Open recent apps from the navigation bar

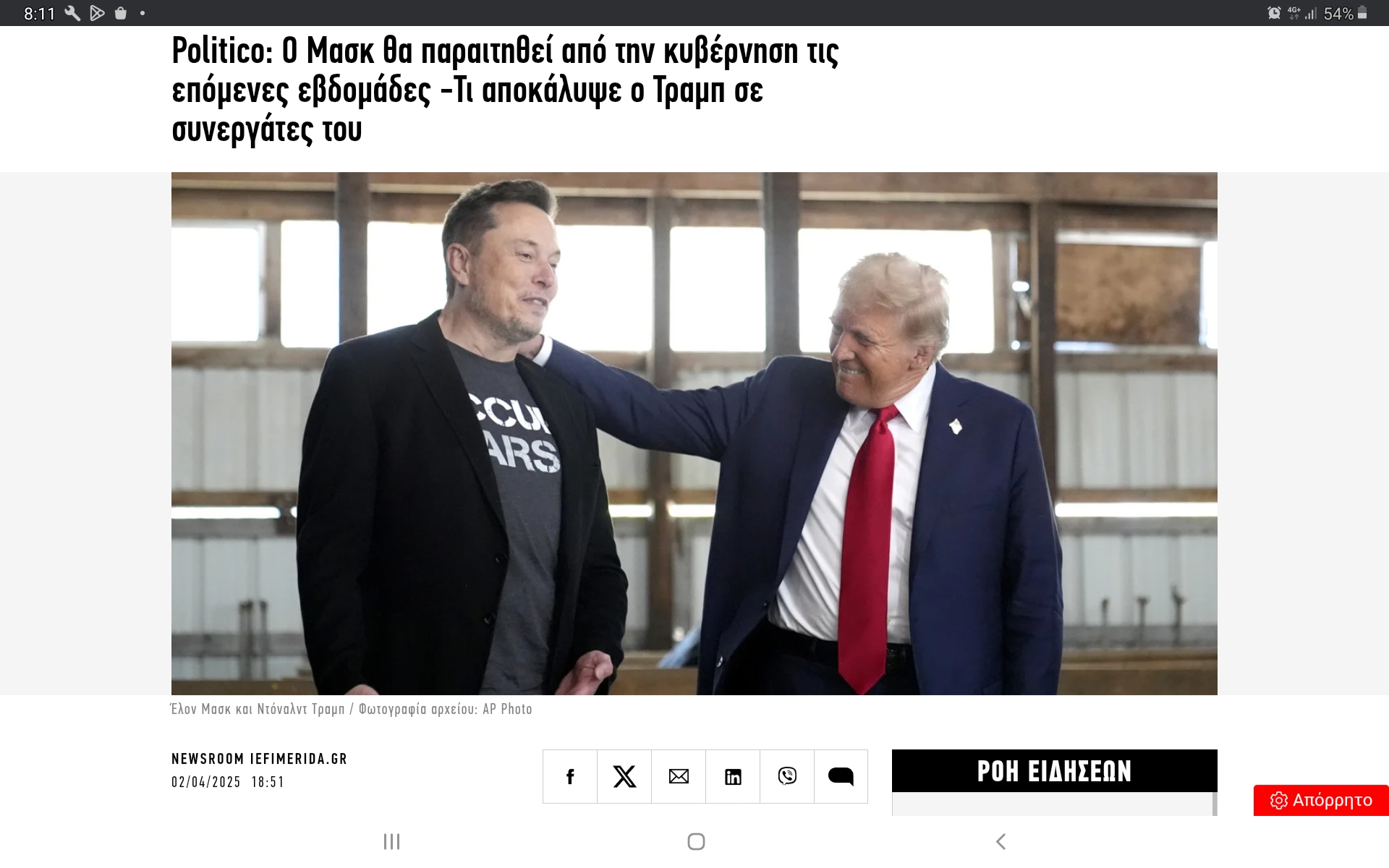click(x=391, y=841)
